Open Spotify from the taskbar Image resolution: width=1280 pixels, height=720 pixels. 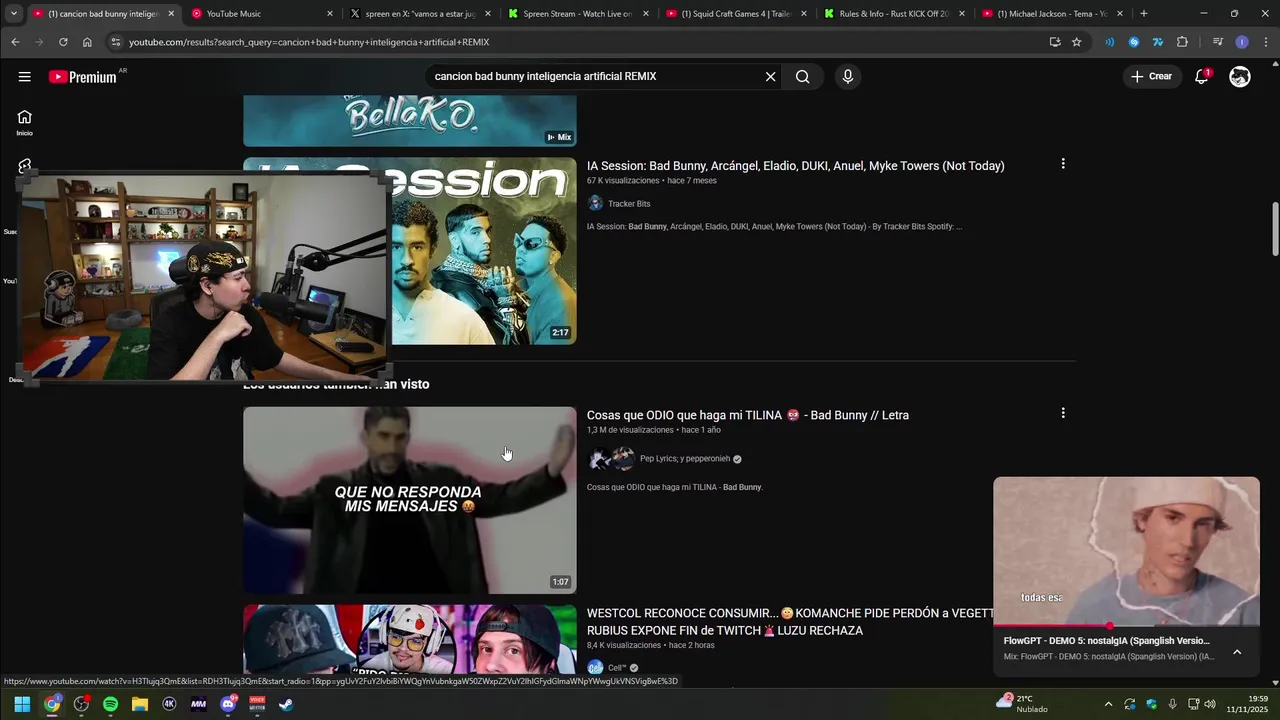pyautogui.click(x=110, y=704)
